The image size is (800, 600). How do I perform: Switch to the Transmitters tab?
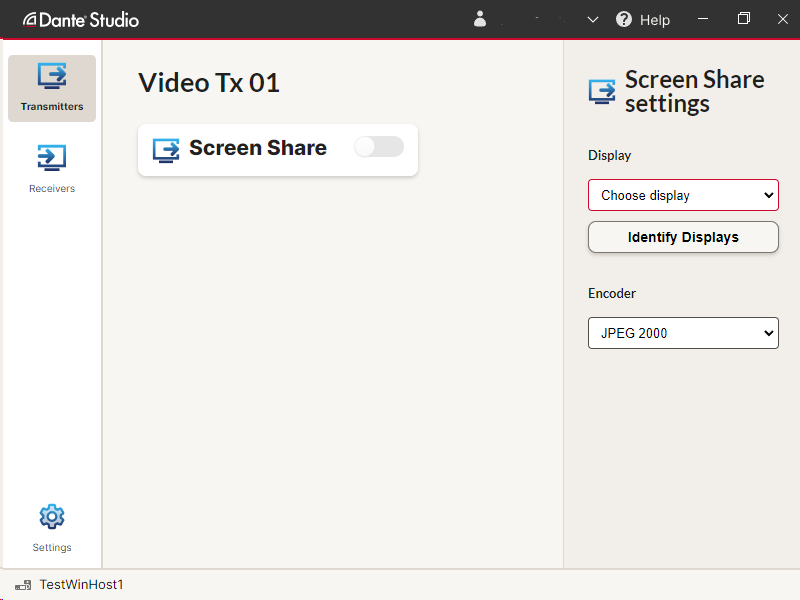pyautogui.click(x=51, y=88)
